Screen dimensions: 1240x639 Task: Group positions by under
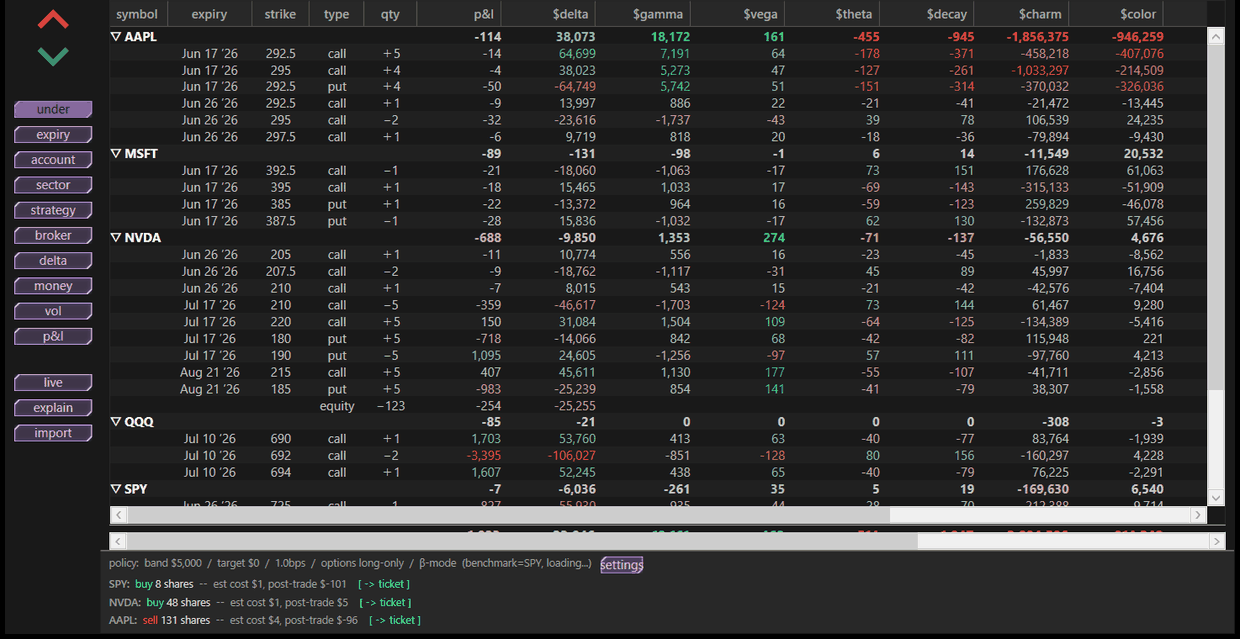coord(53,109)
